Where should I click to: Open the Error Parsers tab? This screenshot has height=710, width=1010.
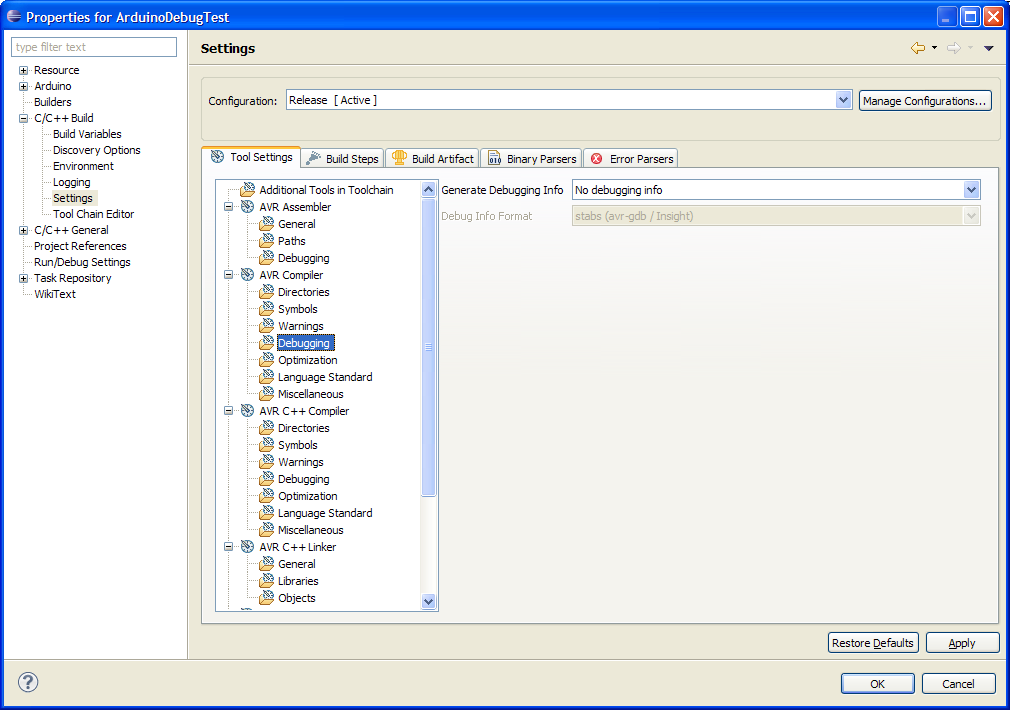pos(632,158)
